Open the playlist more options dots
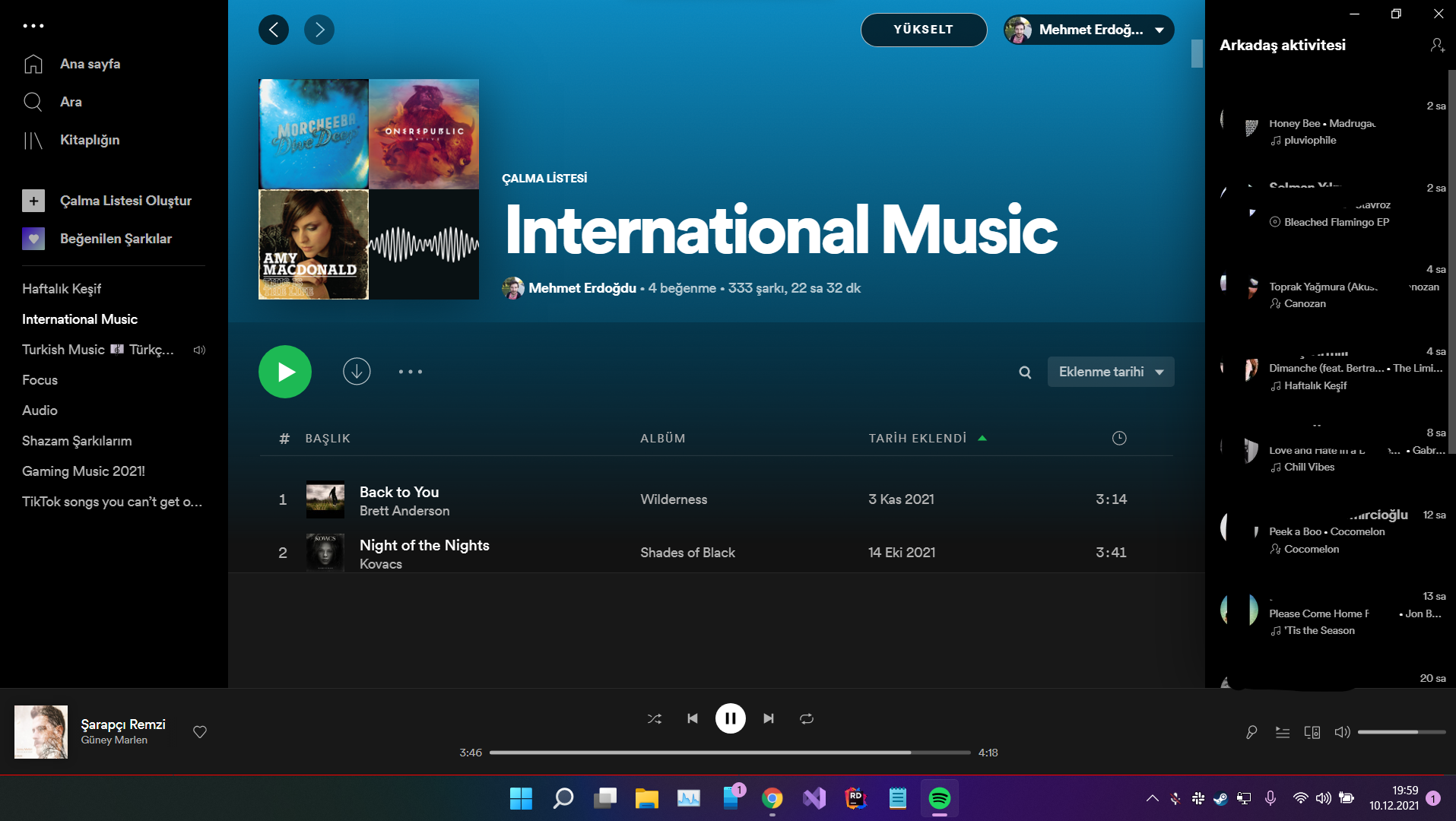Viewport: 1456px width, 821px height. [411, 372]
